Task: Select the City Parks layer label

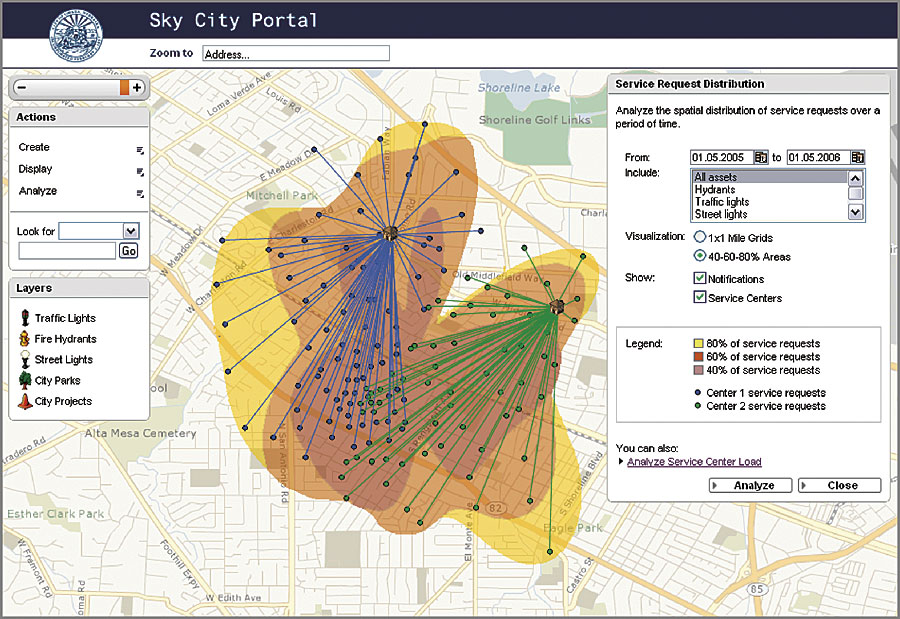Action: click(57, 380)
